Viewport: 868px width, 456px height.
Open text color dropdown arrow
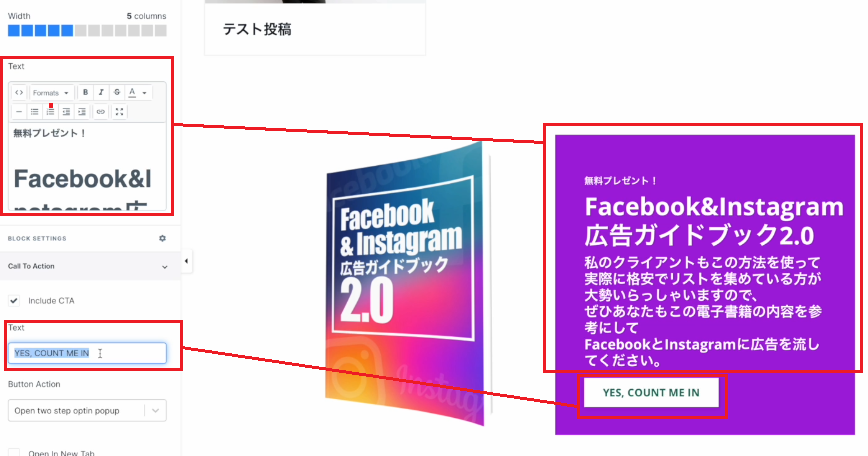pos(144,92)
